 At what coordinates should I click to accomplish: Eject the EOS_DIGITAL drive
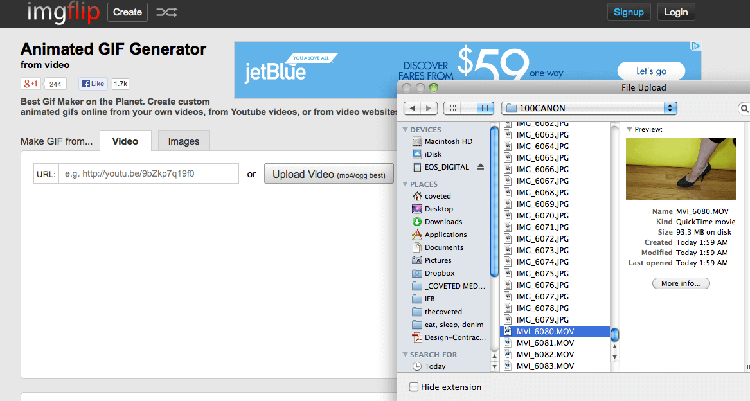[x=482, y=168]
